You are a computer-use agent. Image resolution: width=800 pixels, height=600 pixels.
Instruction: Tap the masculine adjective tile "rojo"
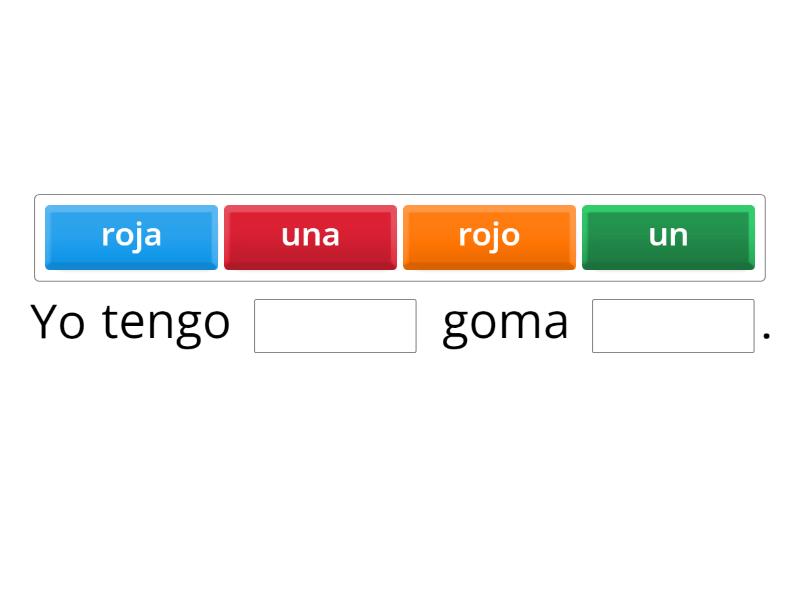pyautogui.click(x=489, y=237)
